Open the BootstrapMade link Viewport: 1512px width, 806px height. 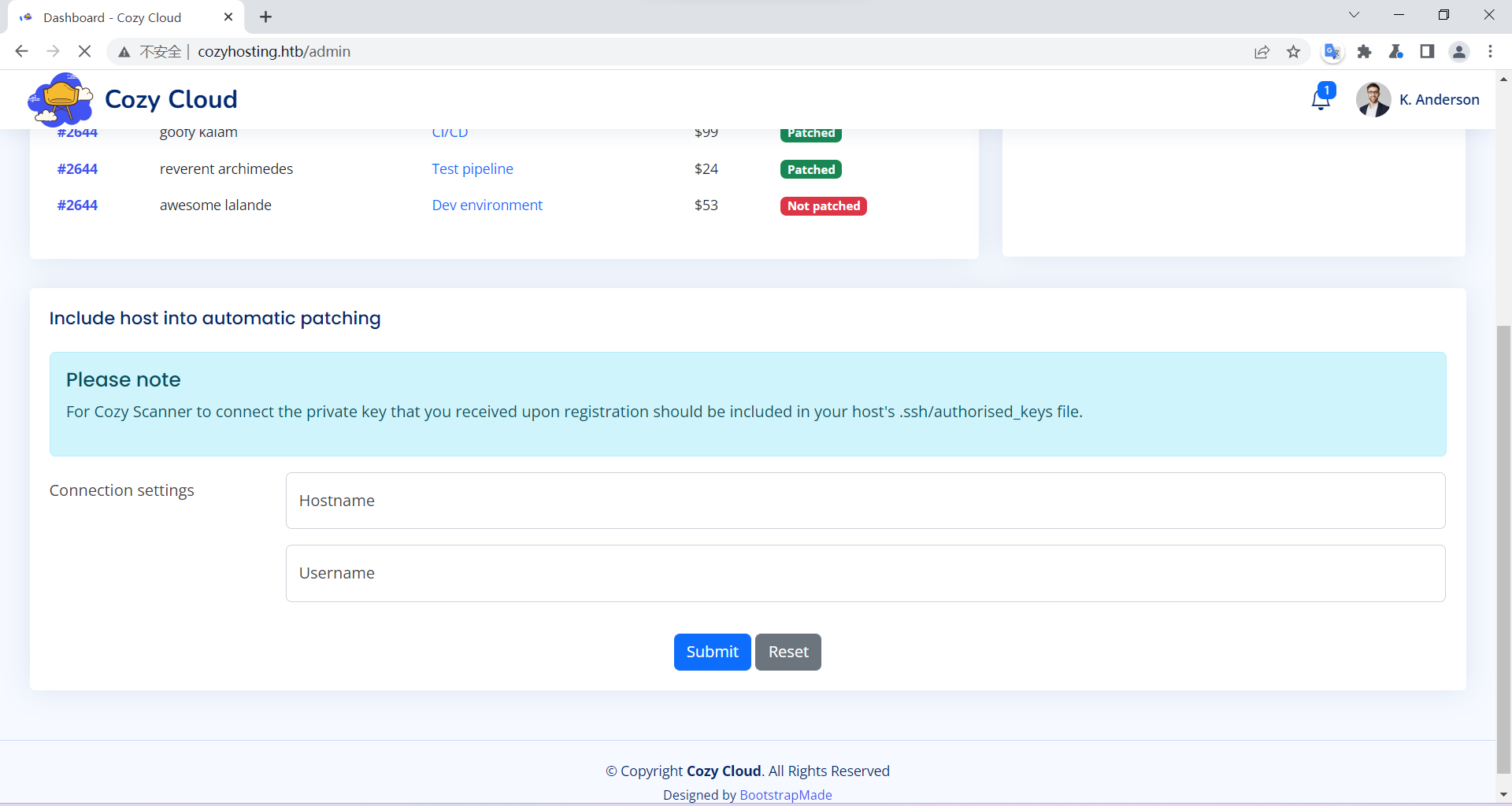(785, 795)
